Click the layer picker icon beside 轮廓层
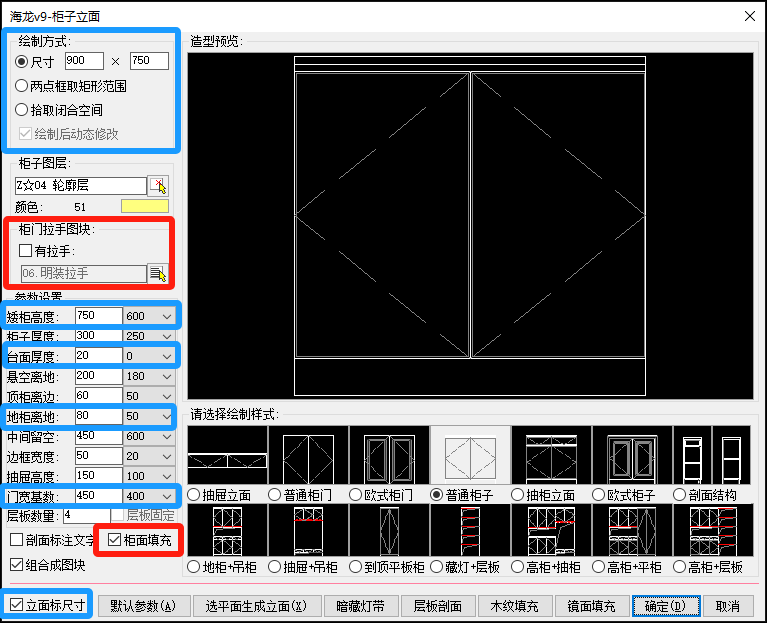Screen dimensions: 767x623 [158, 185]
